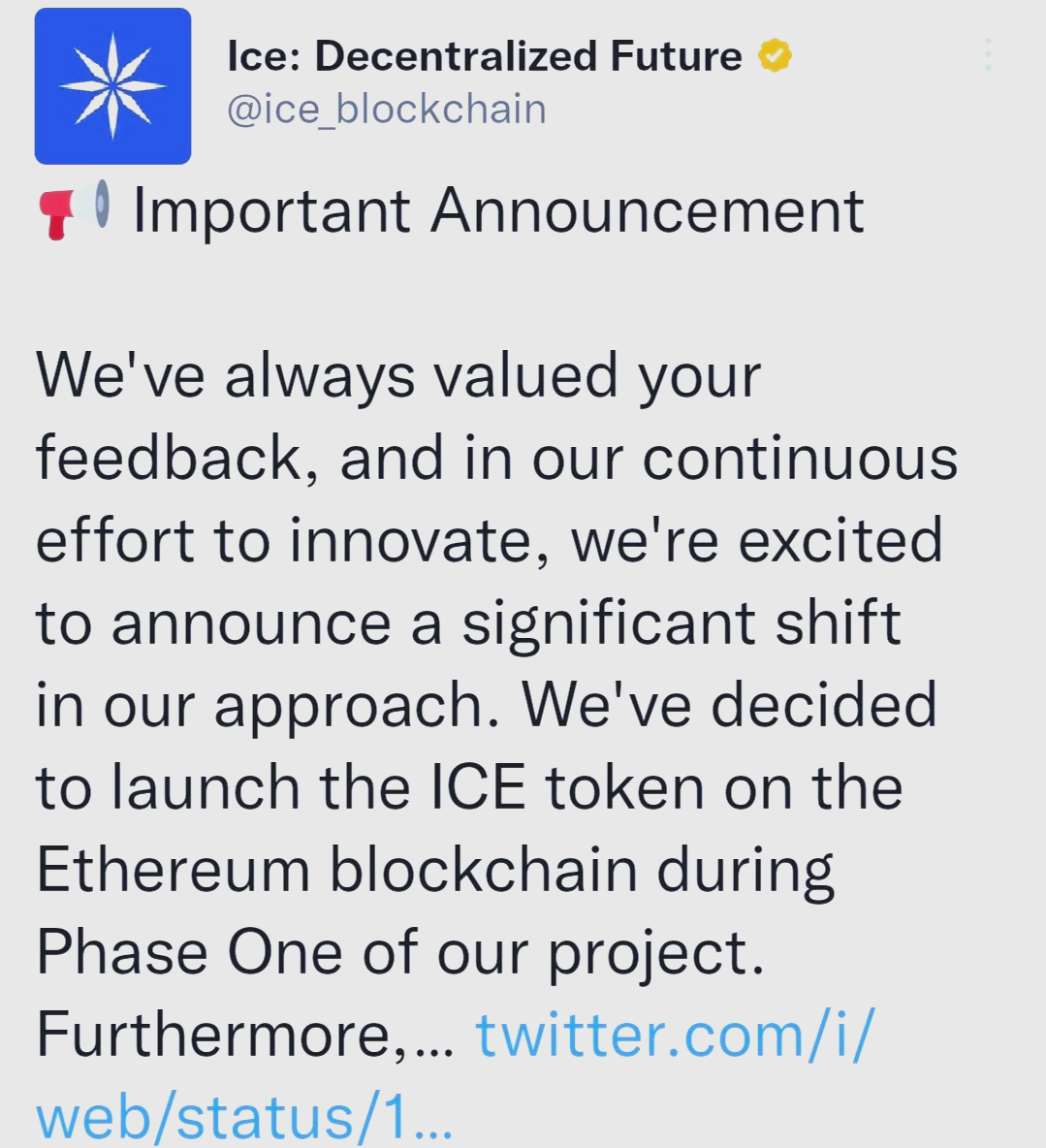Image resolution: width=1046 pixels, height=1148 pixels.
Task: Click the web/status/1… link continuation
Action: coord(244,1117)
